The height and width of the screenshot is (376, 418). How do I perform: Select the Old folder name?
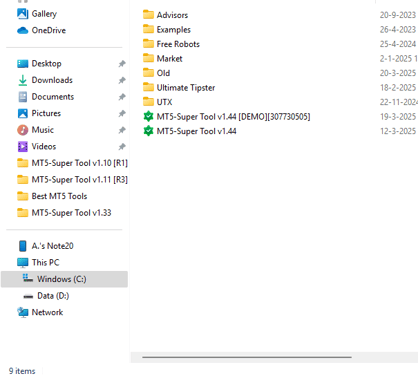click(163, 73)
